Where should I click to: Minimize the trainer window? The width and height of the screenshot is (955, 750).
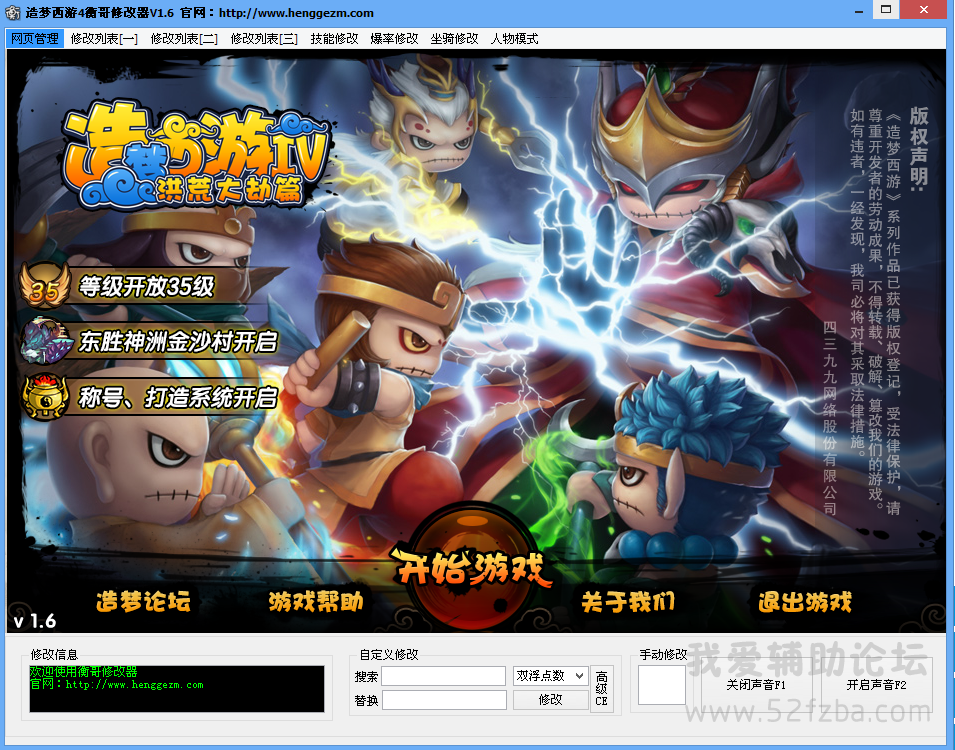pos(859,11)
